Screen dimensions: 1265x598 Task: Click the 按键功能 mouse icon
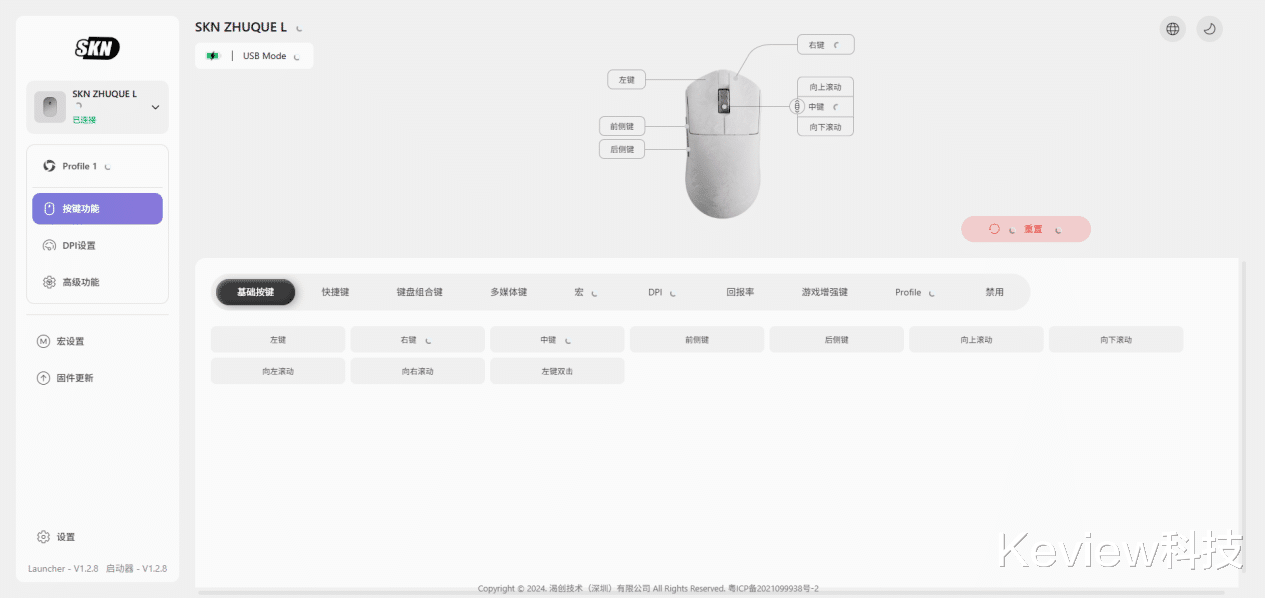[x=49, y=209]
